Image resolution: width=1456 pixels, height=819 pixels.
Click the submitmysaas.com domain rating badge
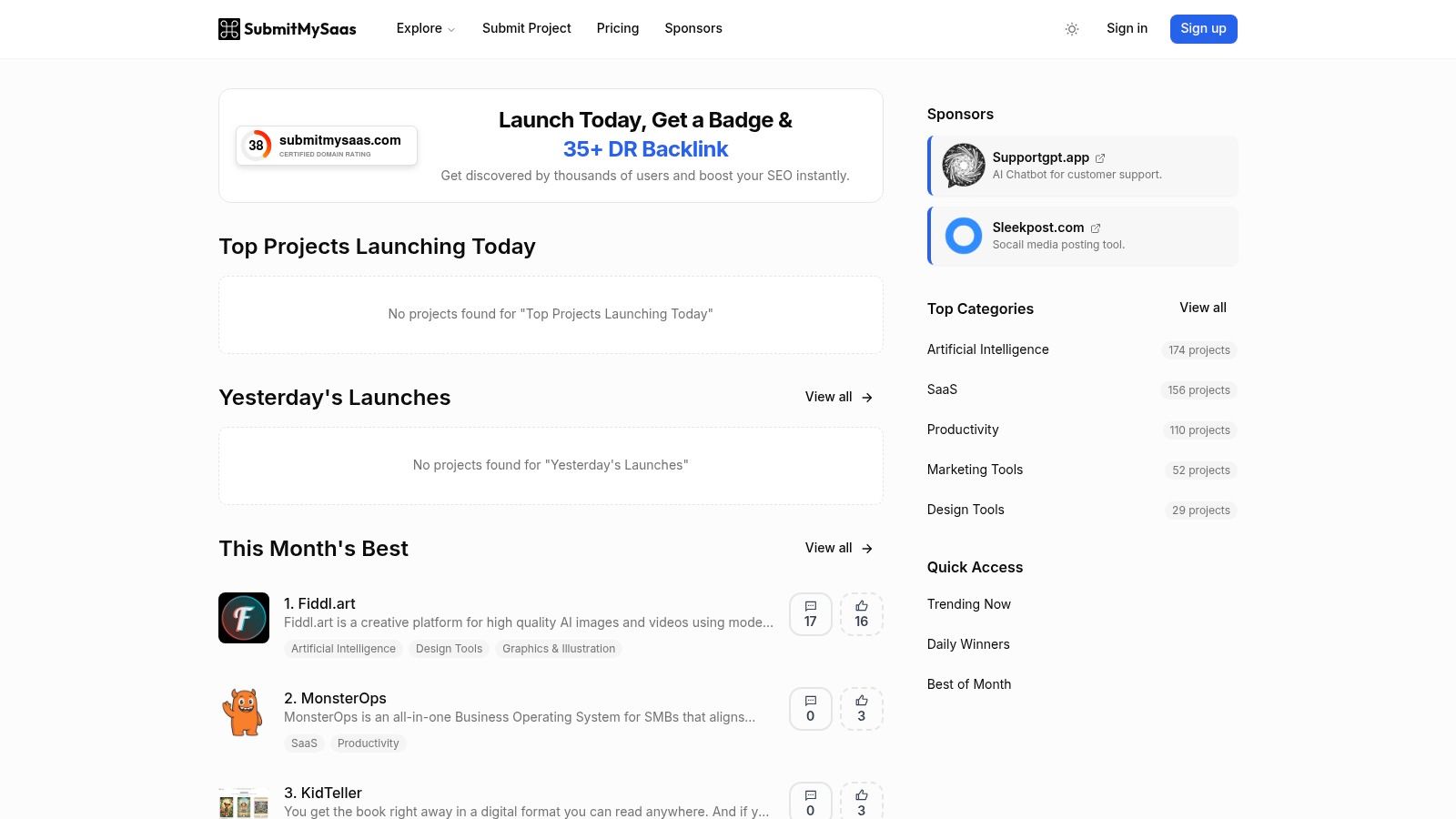click(327, 146)
